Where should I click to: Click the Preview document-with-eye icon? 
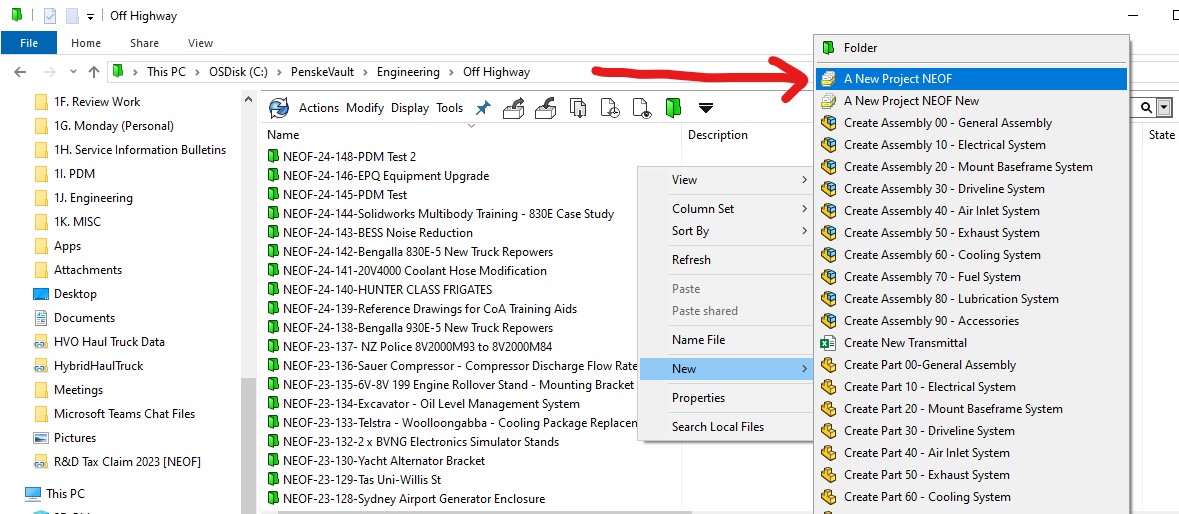coord(641,108)
